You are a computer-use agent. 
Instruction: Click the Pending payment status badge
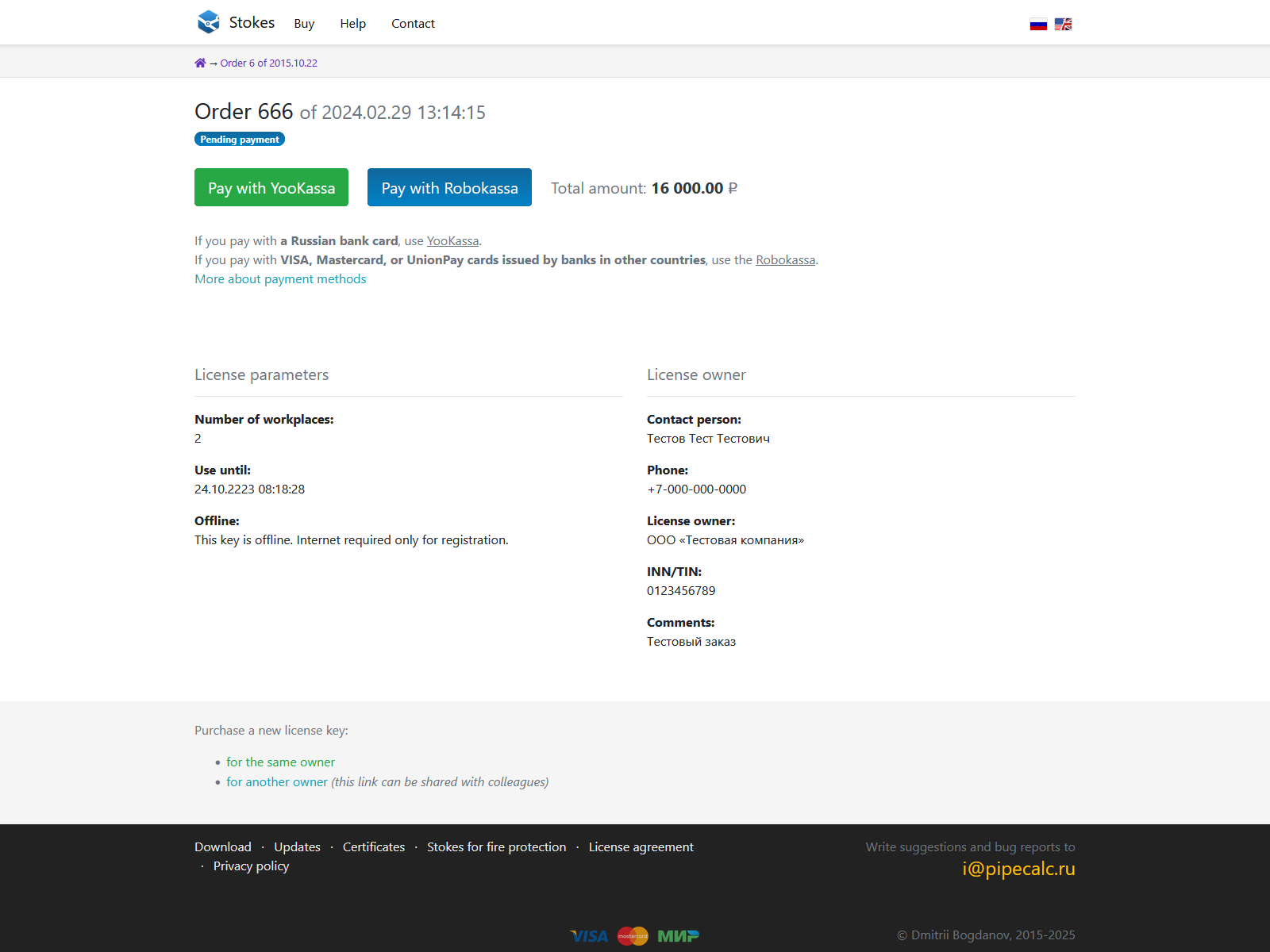[x=239, y=140]
